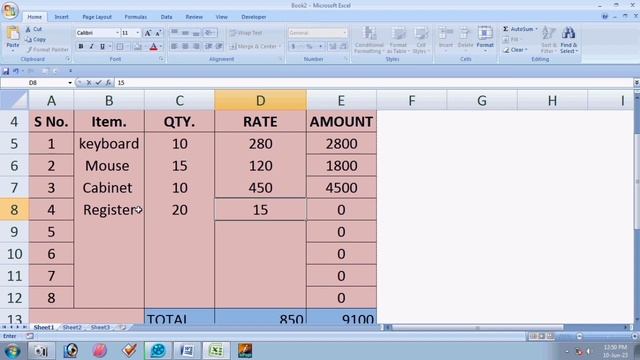Image resolution: width=640 pixels, height=360 pixels.
Task: Apply percent style
Action: click(x=309, y=47)
